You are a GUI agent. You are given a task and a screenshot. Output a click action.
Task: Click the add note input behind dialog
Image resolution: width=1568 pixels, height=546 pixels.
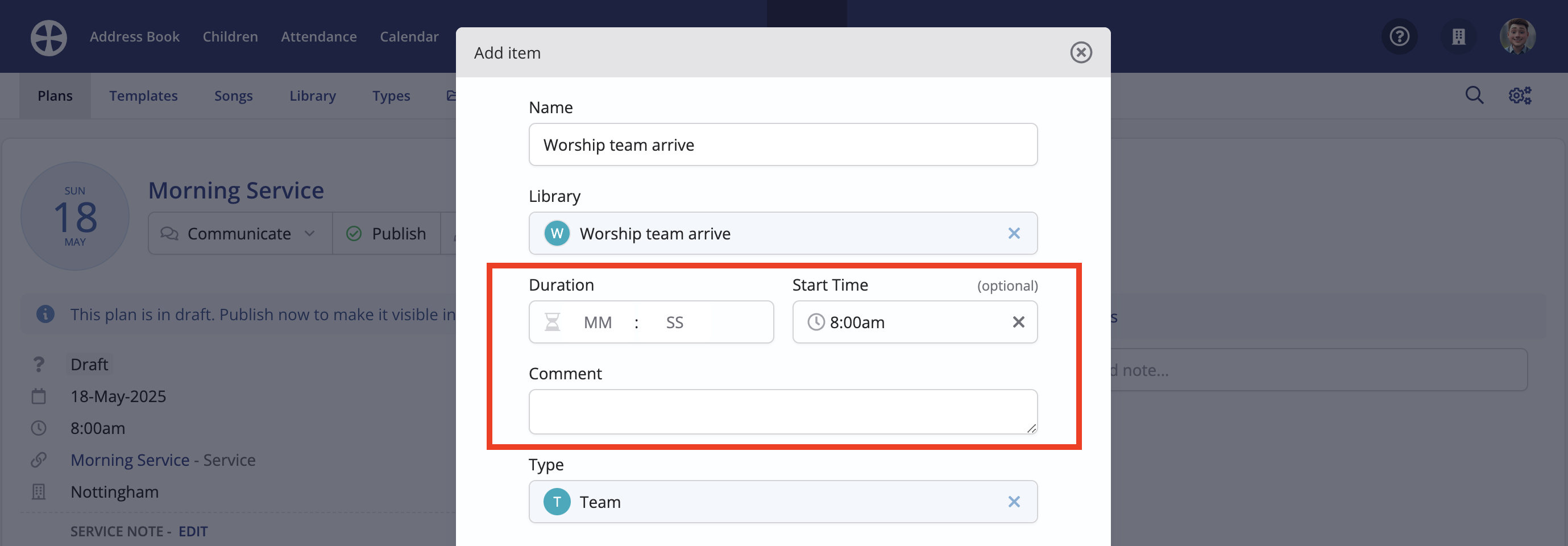coord(1318,370)
